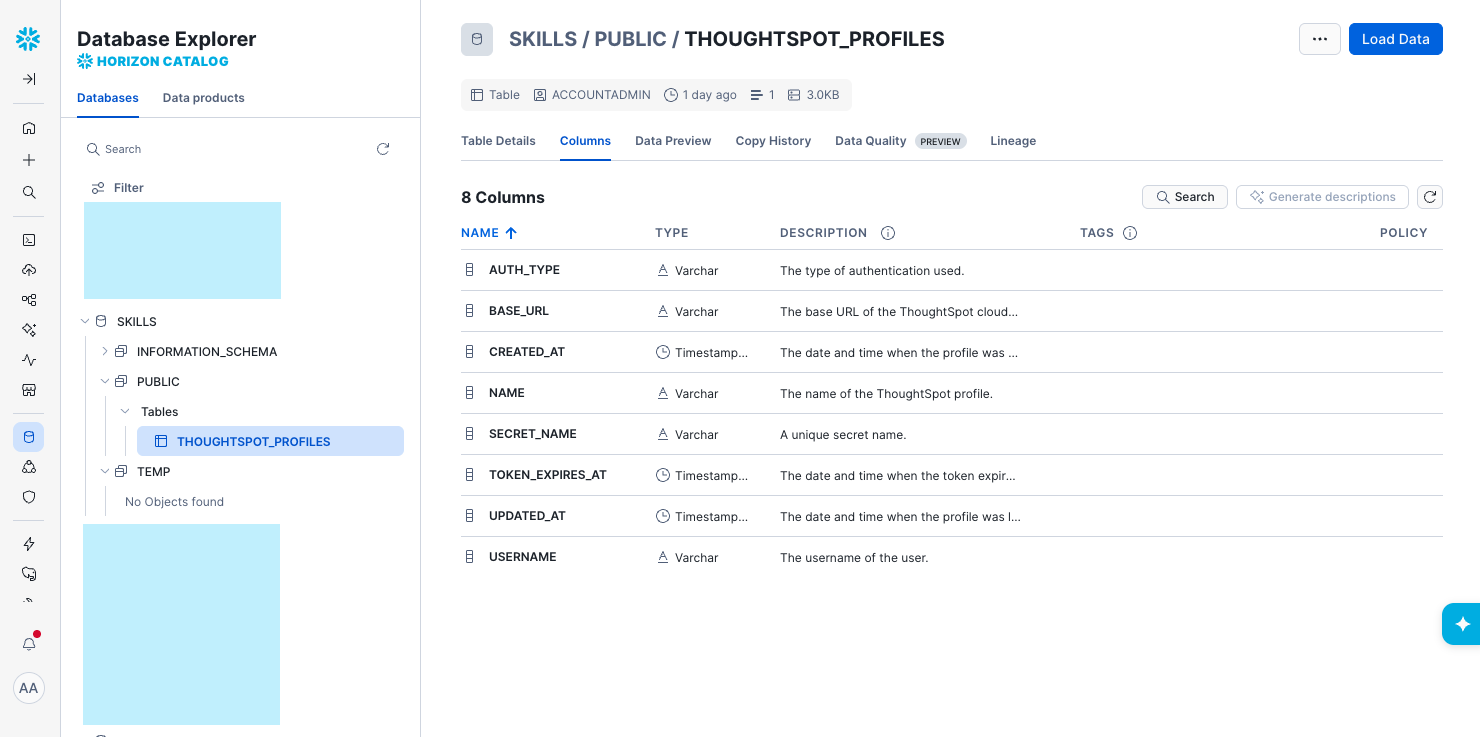Open the blue floating assistant sparkle button

(1462, 624)
